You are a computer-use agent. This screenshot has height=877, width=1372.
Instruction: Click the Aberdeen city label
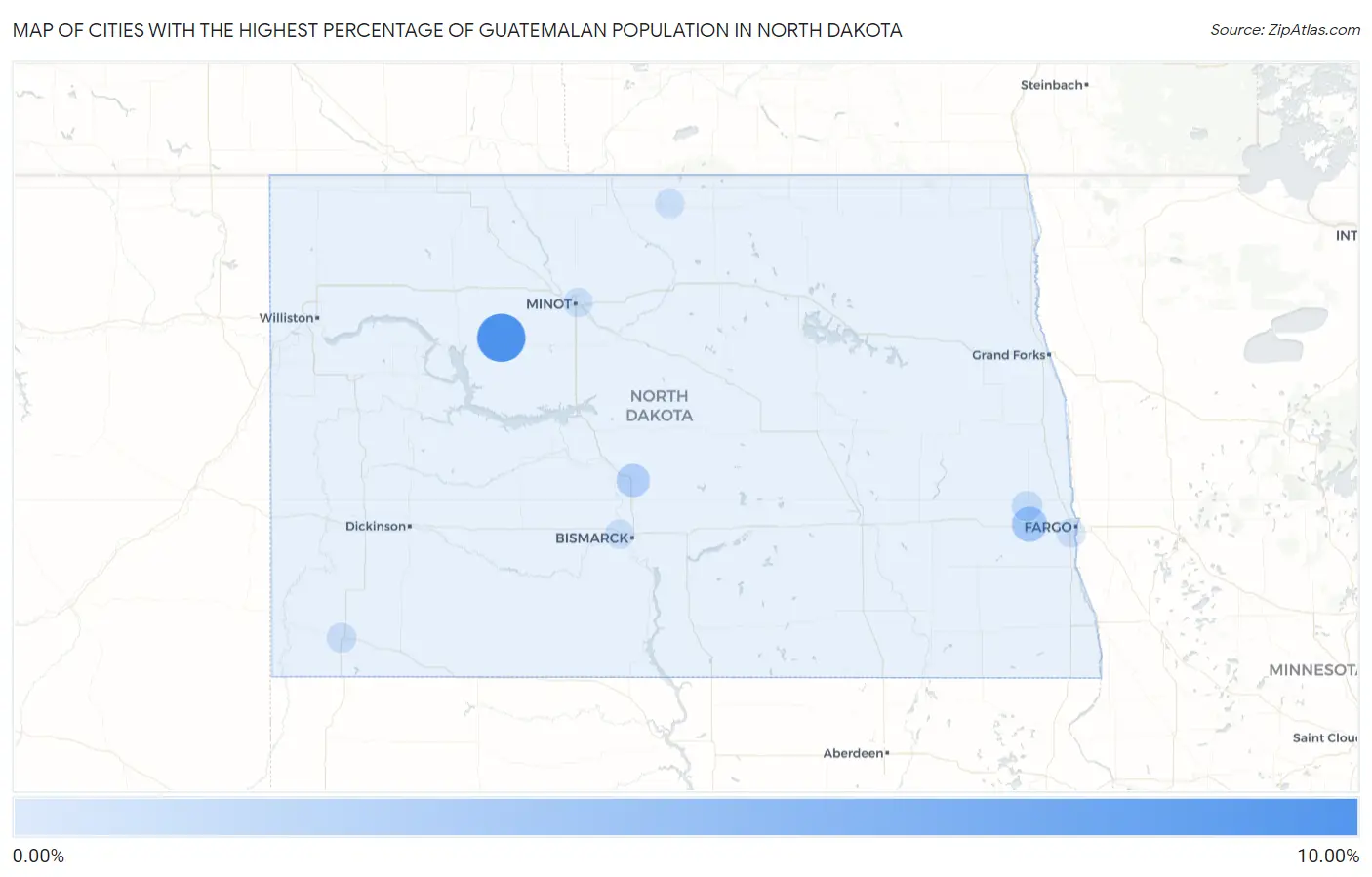856,753
